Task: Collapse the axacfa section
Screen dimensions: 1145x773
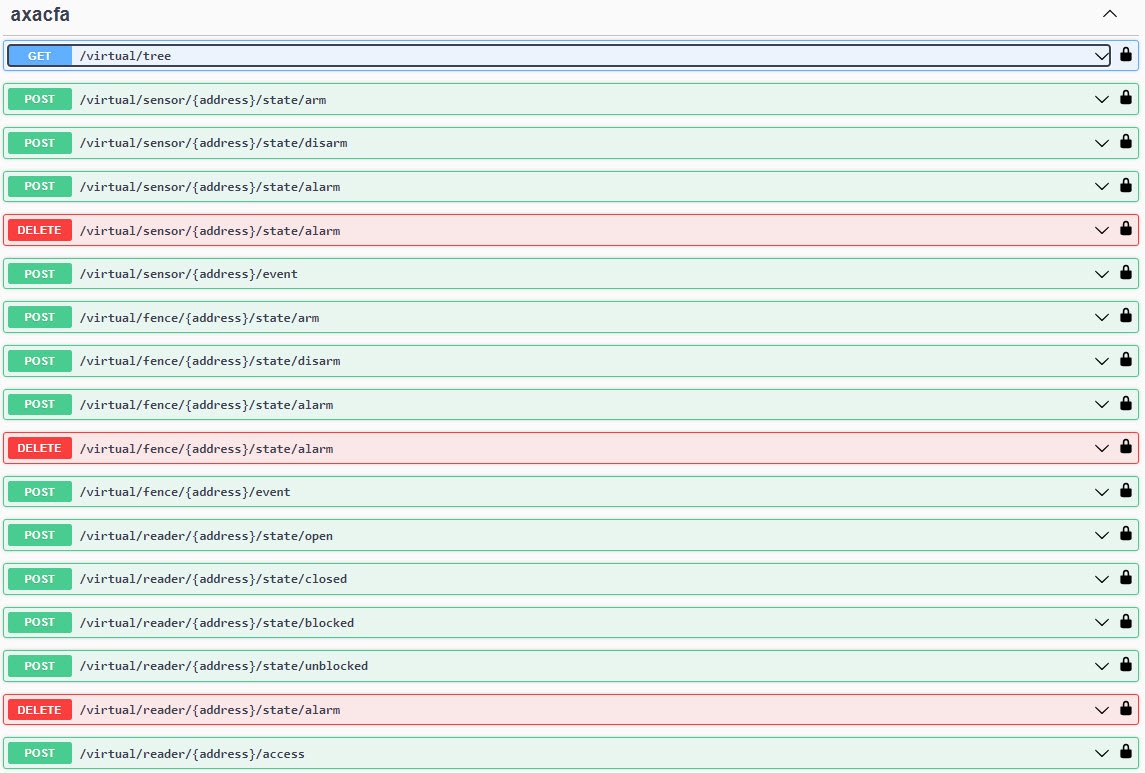Action: pos(1109,15)
